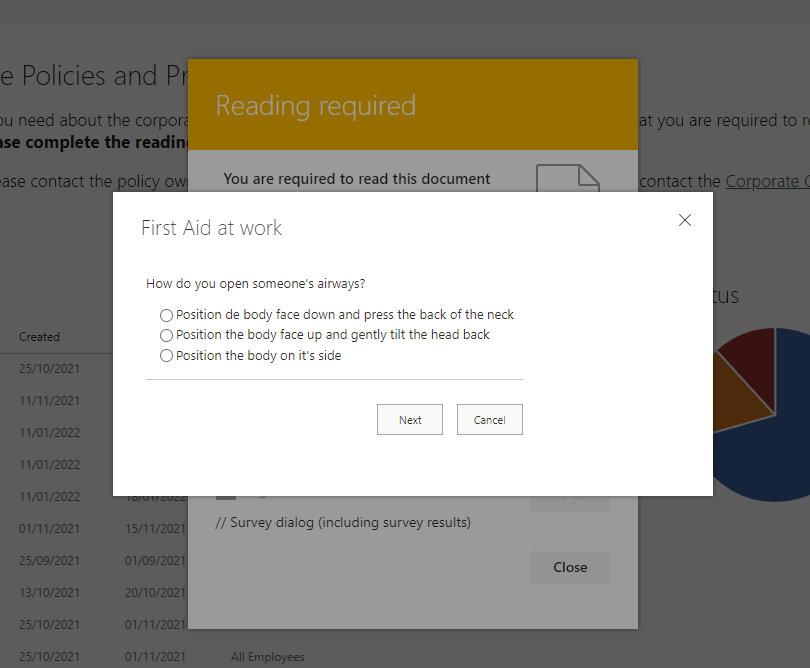Open the Corporate link in the page text
The height and width of the screenshot is (668, 810).
767,181
